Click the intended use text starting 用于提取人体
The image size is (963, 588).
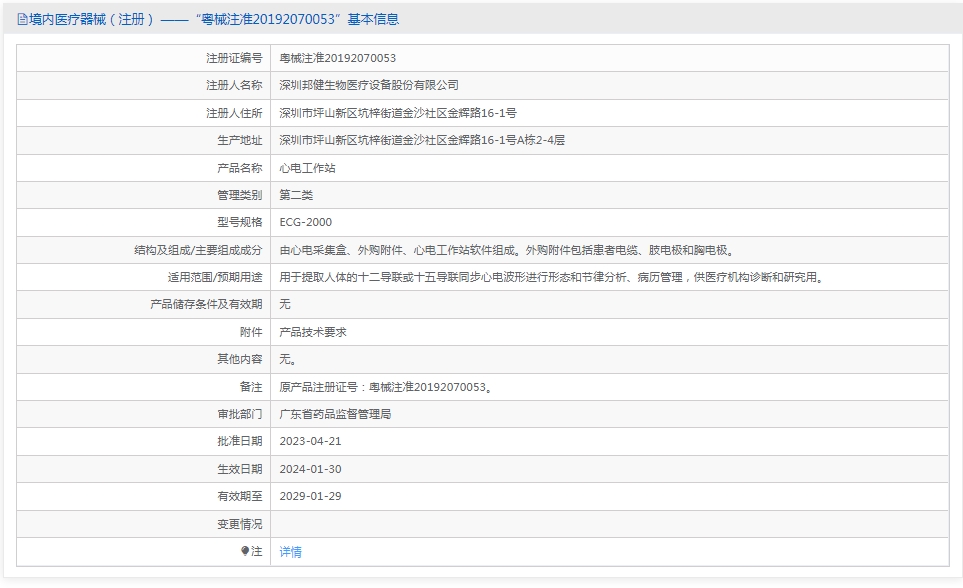tap(552, 277)
